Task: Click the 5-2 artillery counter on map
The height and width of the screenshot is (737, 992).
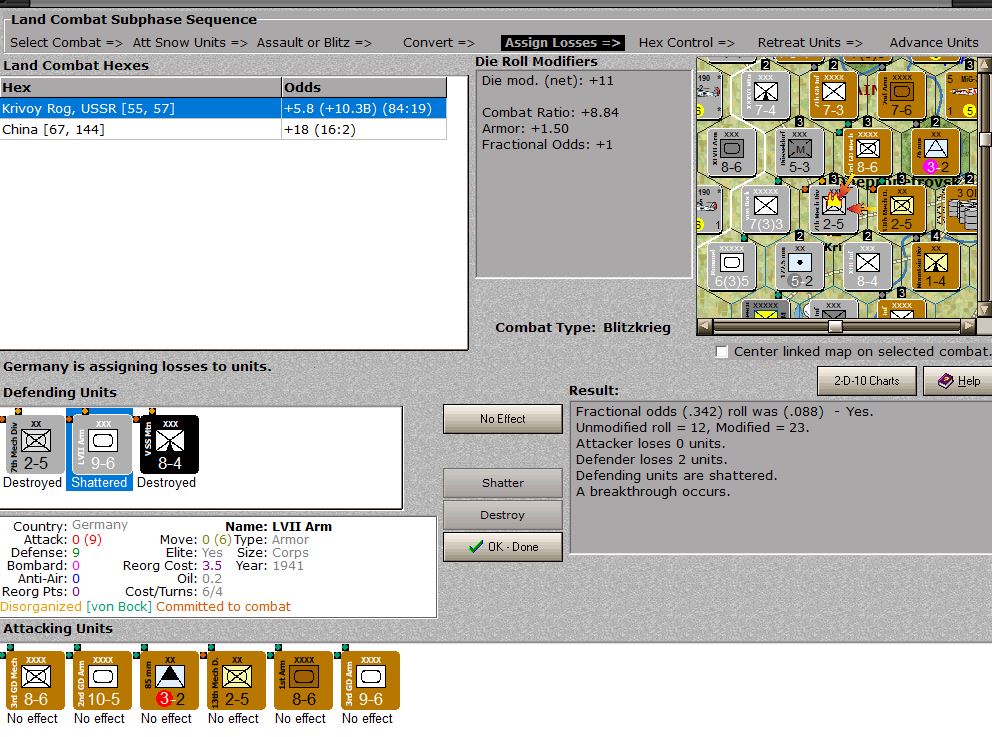Action: [x=799, y=268]
